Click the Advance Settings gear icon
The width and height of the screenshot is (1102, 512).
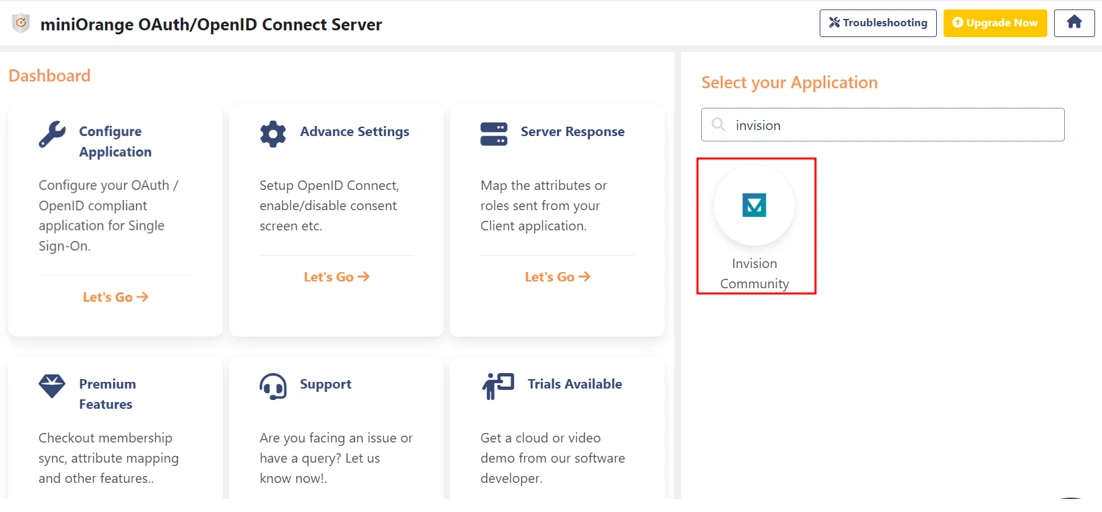pyautogui.click(x=273, y=133)
